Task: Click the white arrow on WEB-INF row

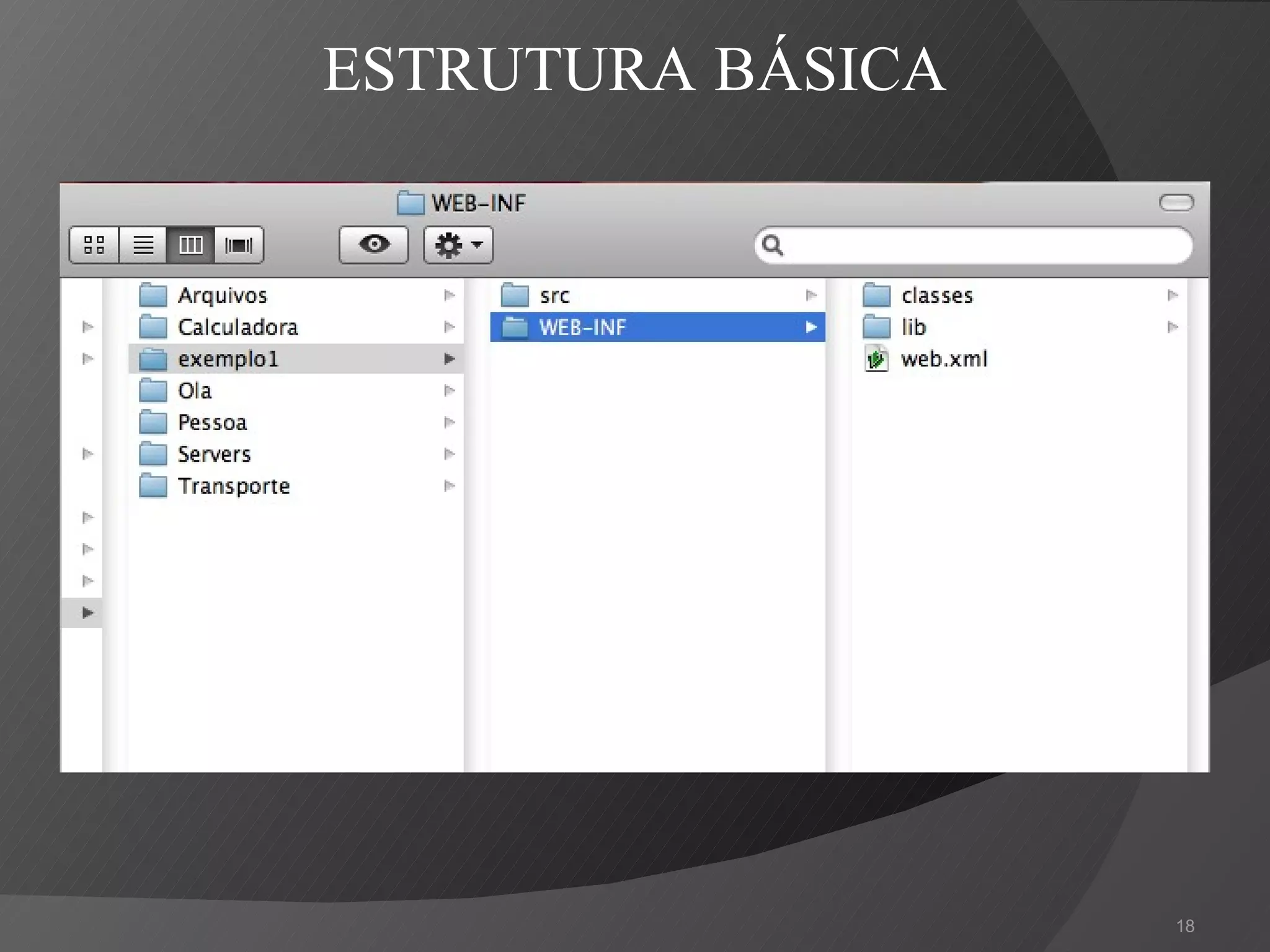Action: point(811,327)
